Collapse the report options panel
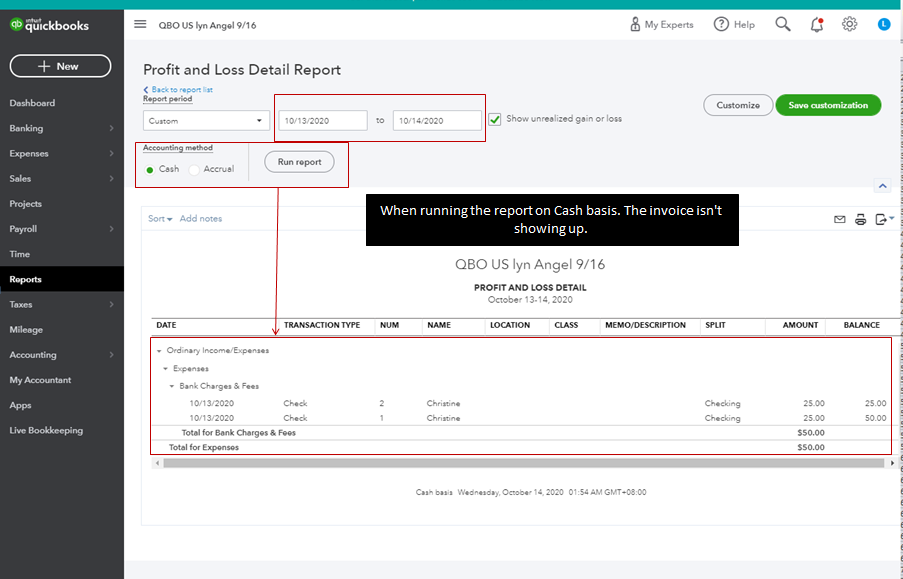Screen dimensions: 903x579 [x=882, y=186]
